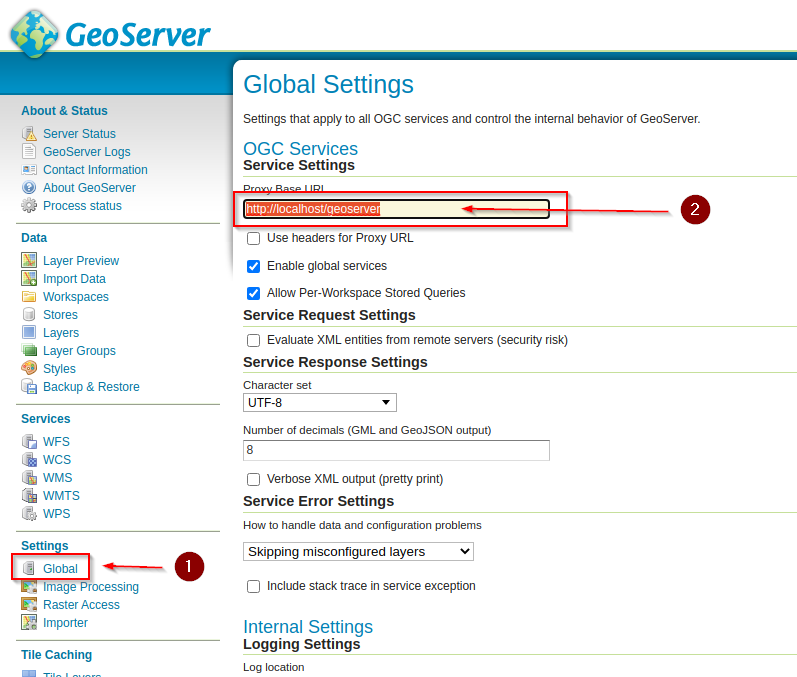Click the WCS service icon

(29, 459)
